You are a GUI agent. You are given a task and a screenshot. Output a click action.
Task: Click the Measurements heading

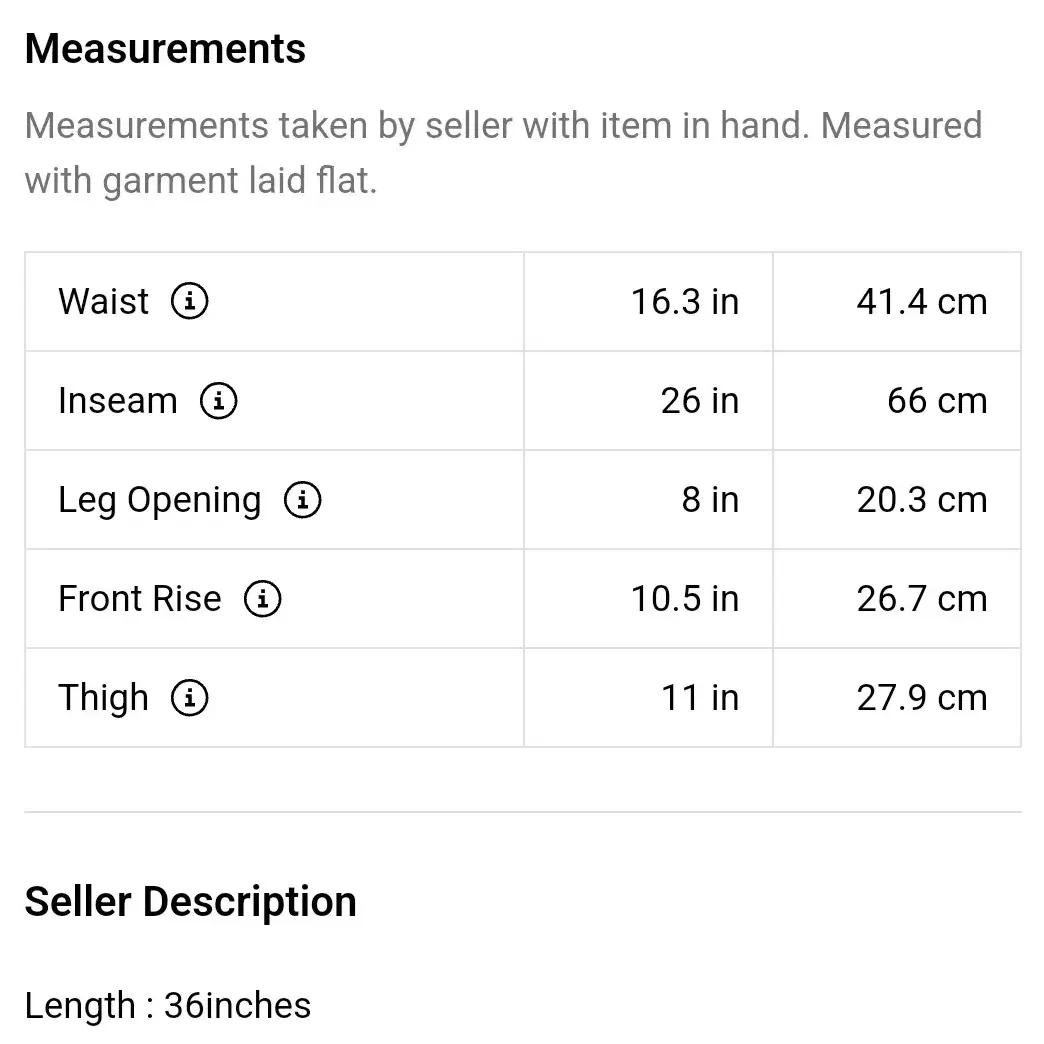tap(165, 49)
